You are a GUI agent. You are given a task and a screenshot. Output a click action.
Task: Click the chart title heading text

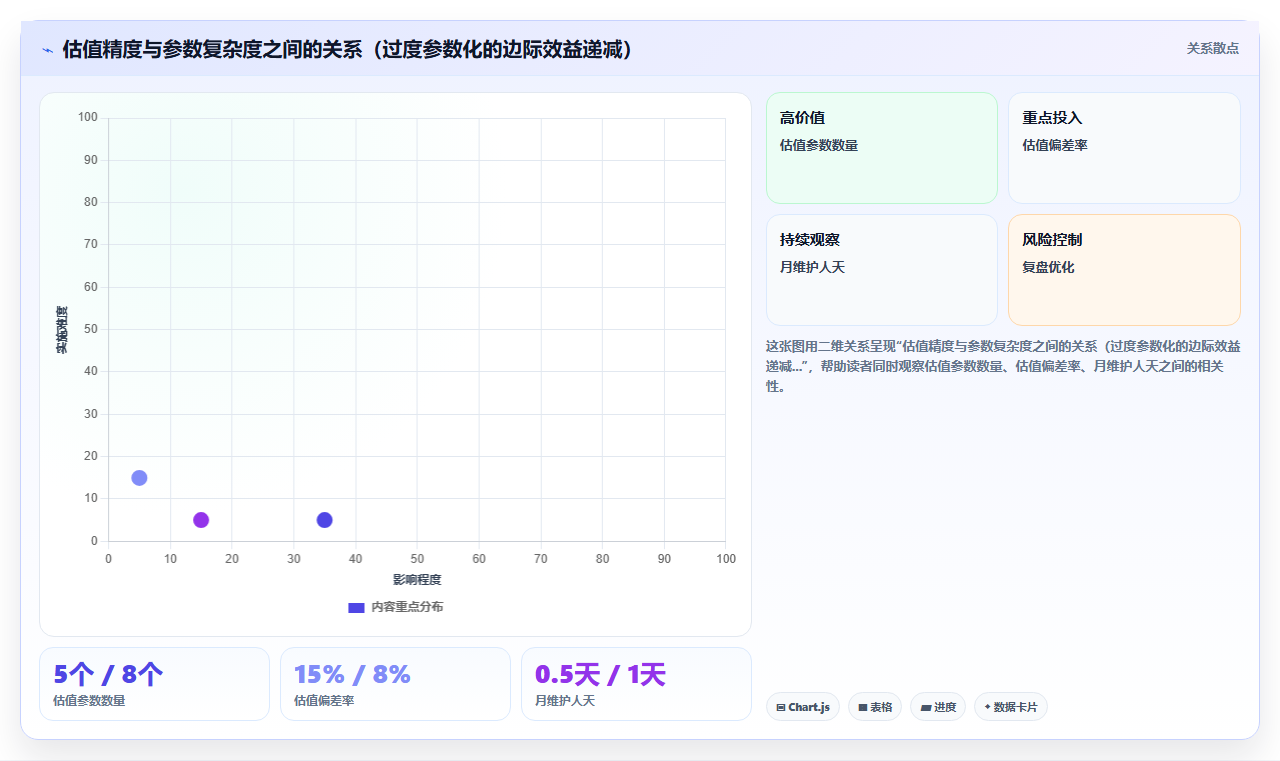[348, 50]
